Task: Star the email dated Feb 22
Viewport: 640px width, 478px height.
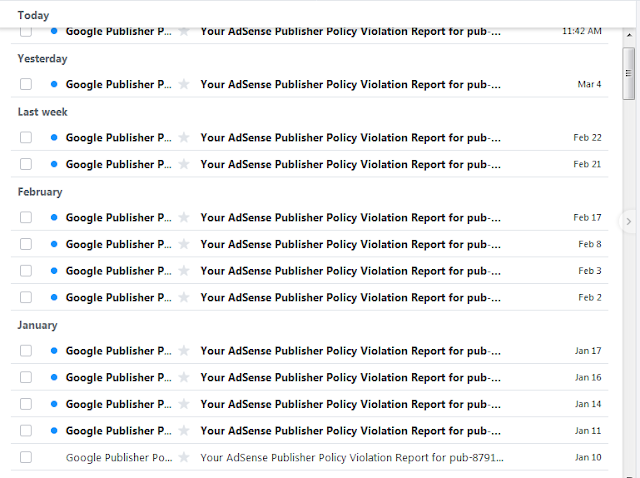Action: (184, 138)
